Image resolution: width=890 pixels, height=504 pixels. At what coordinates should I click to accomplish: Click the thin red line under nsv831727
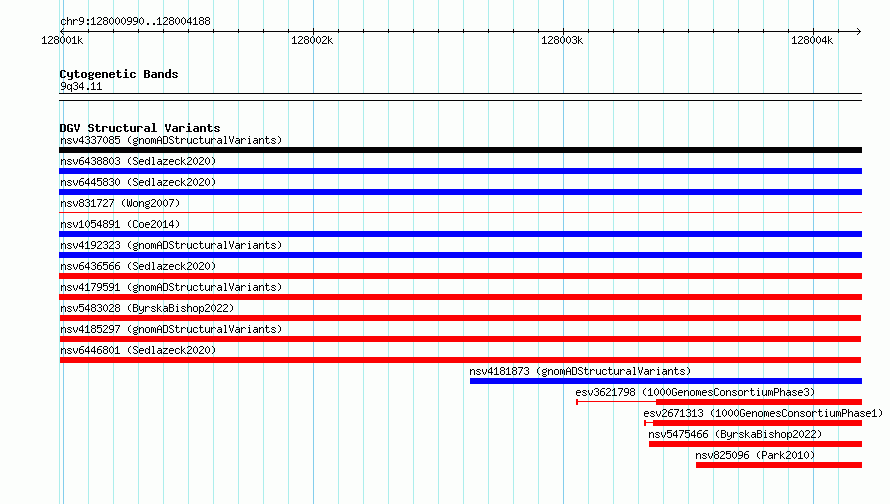click(x=460, y=212)
